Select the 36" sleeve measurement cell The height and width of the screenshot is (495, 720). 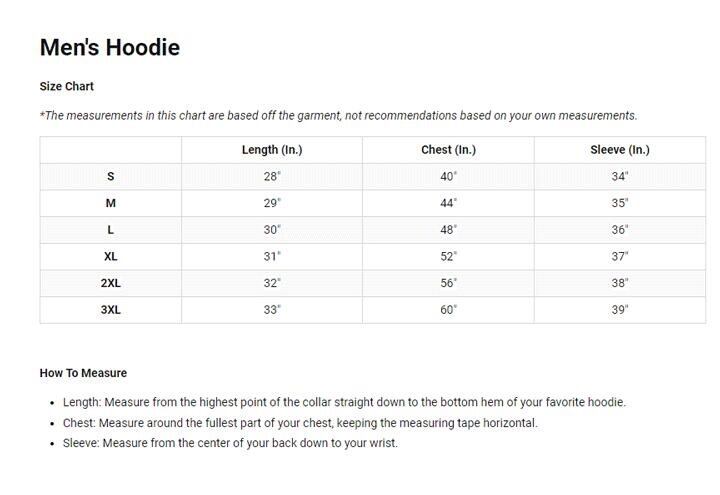click(x=620, y=230)
